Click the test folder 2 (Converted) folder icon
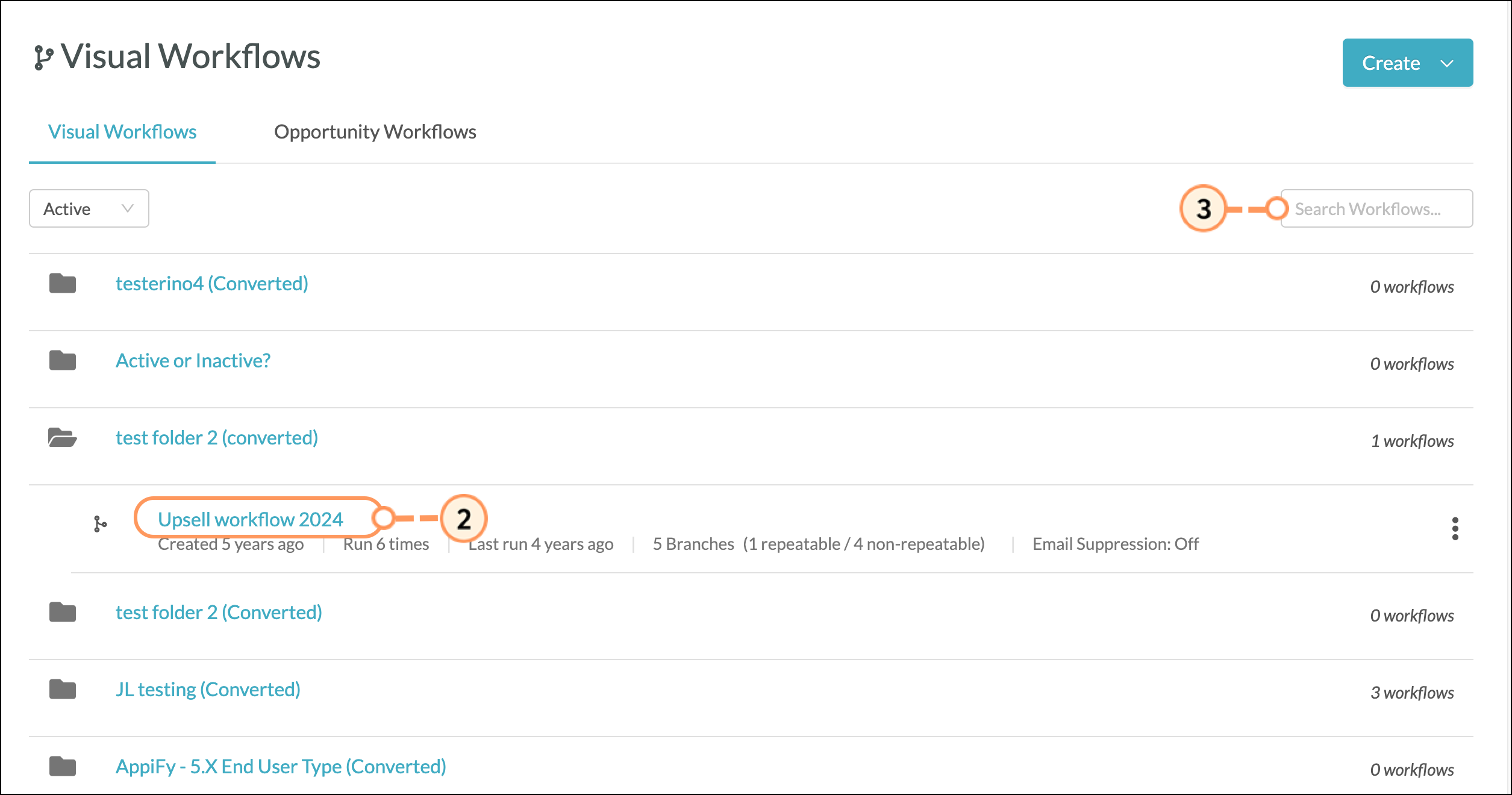Screen dimensions: 1512x795 [x=63, y=612]
